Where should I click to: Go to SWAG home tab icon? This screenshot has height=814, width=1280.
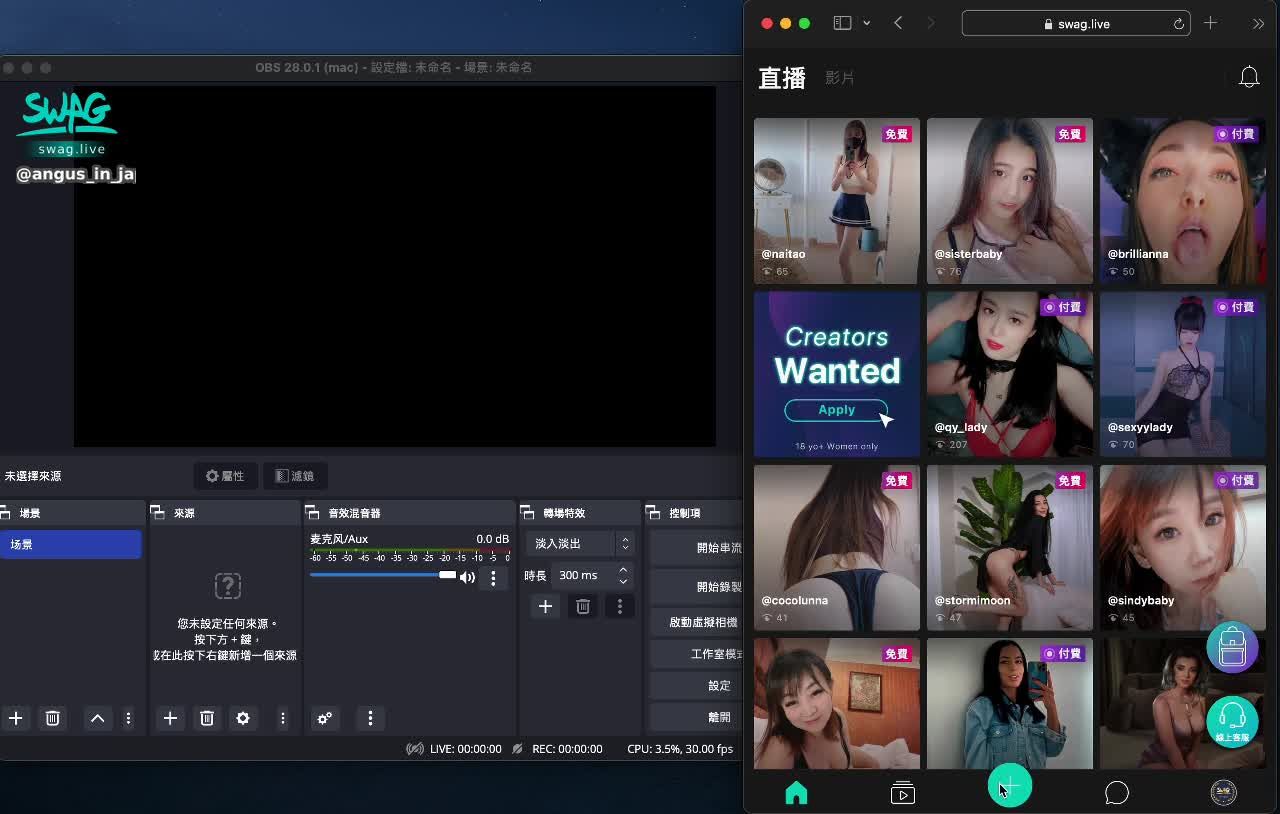click(x=796, y=793)
